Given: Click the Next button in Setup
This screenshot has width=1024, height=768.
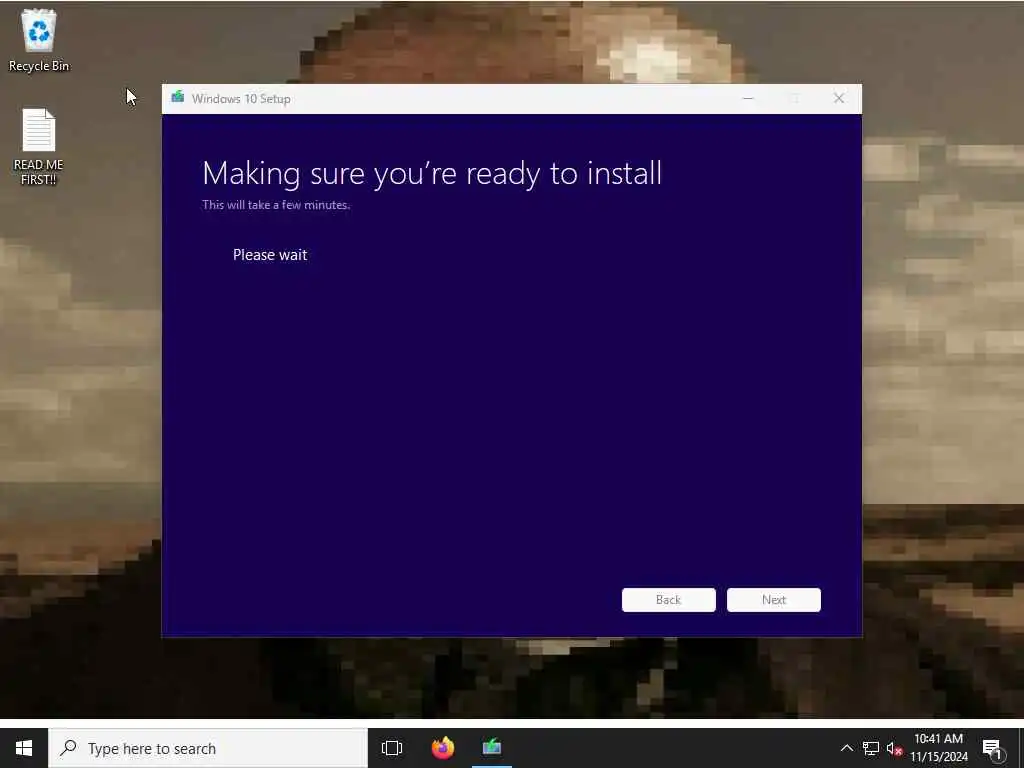Looking at the screenshot, I should point(773,600).
